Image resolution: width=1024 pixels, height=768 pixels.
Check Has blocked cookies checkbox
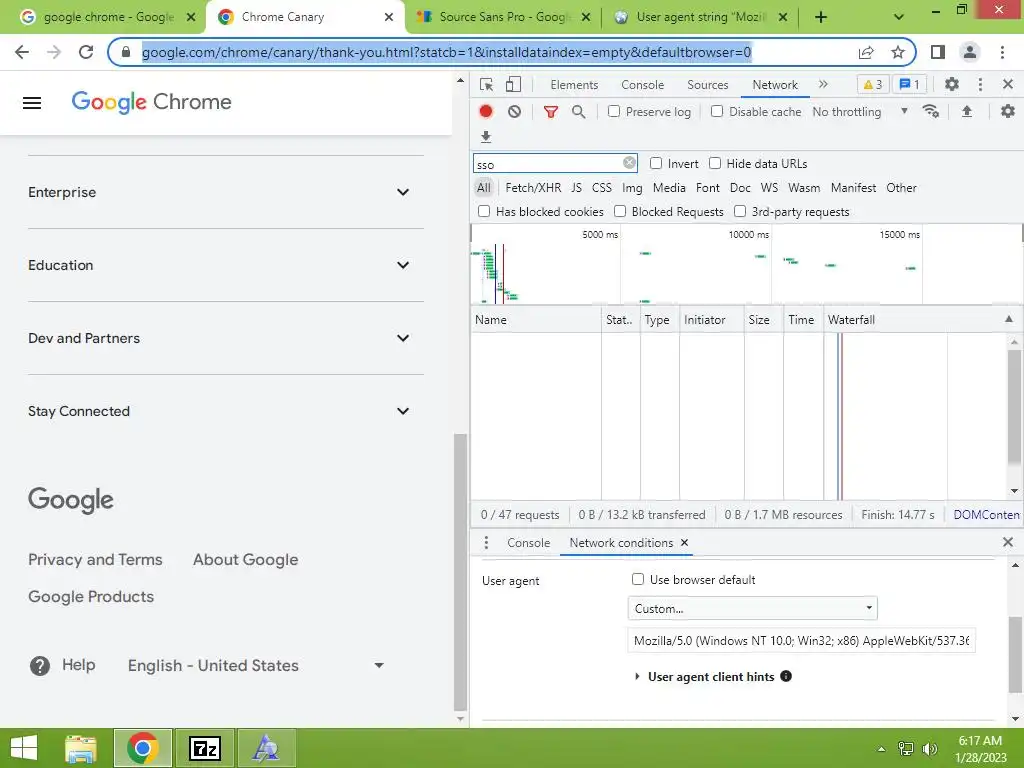click(484, 211)
